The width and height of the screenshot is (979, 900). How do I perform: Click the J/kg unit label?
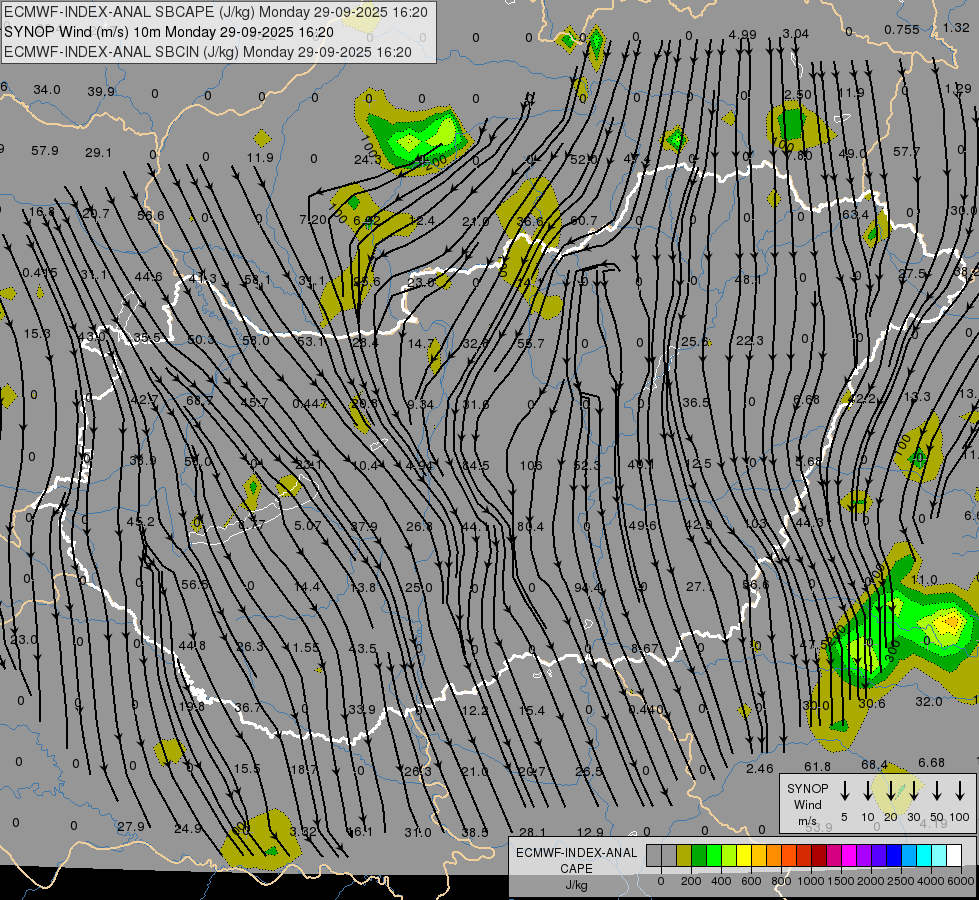(x=576, y=885)
